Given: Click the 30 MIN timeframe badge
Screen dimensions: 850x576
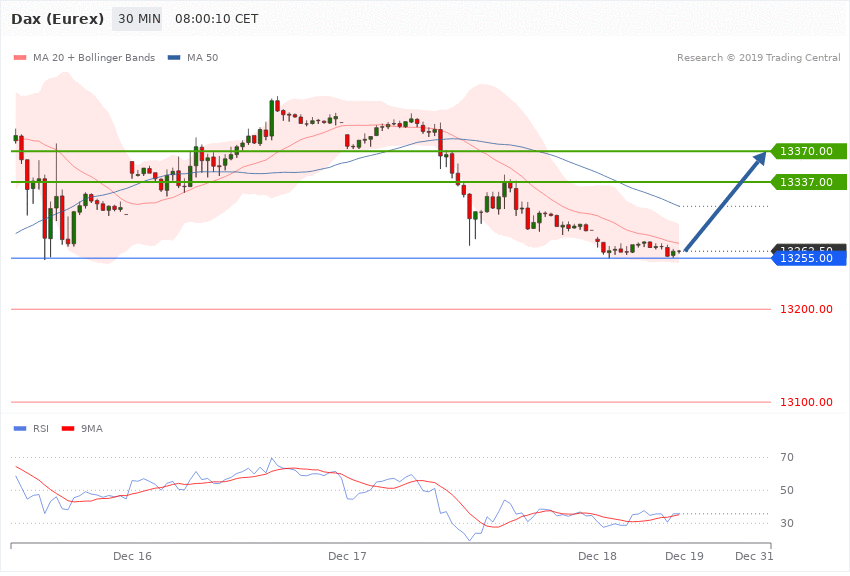Looking at the screenshot, I should [137, 19].
